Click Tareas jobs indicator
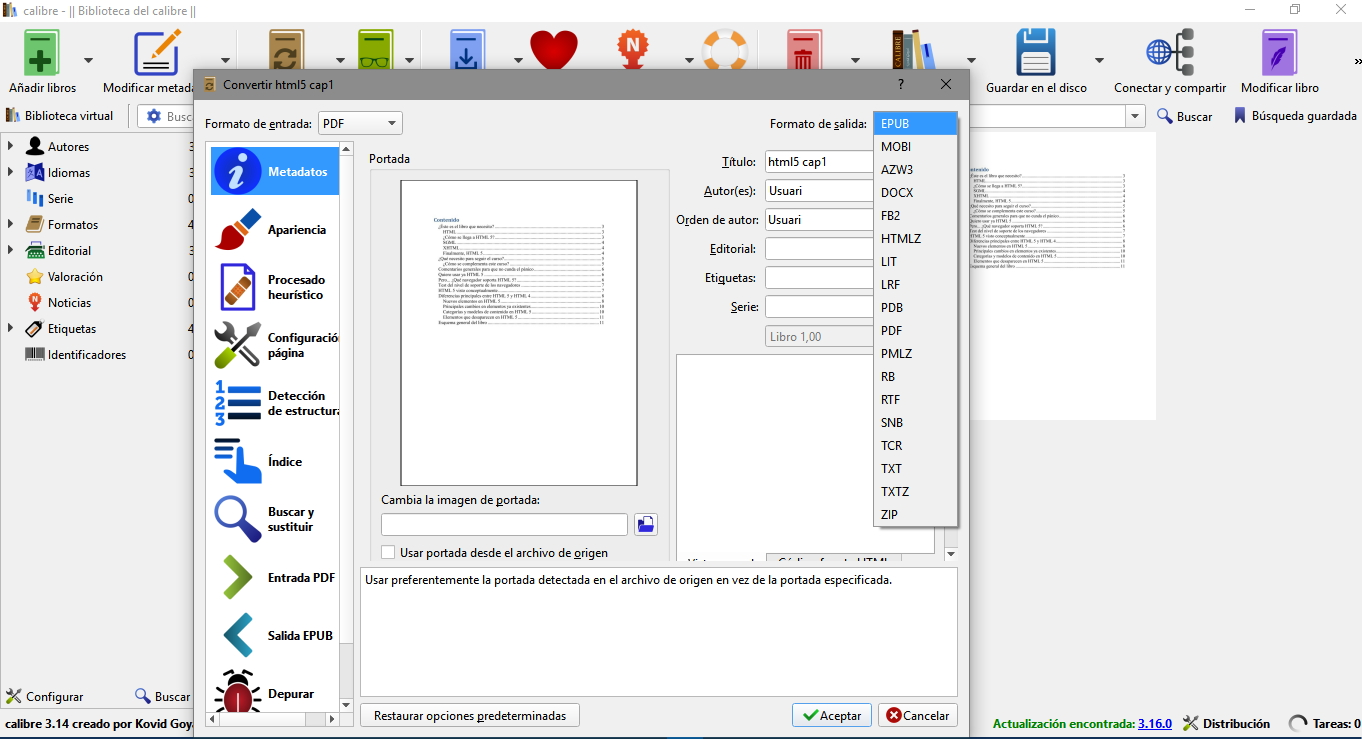1362x739 pixels. tap(1325, 724)
